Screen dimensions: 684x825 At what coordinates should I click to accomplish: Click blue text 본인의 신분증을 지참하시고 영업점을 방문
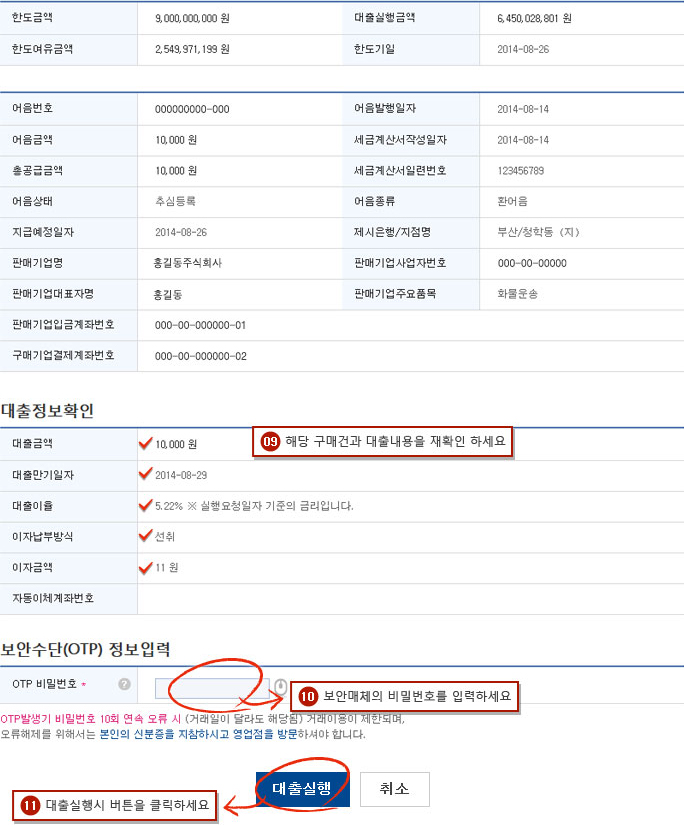(198, 734)
